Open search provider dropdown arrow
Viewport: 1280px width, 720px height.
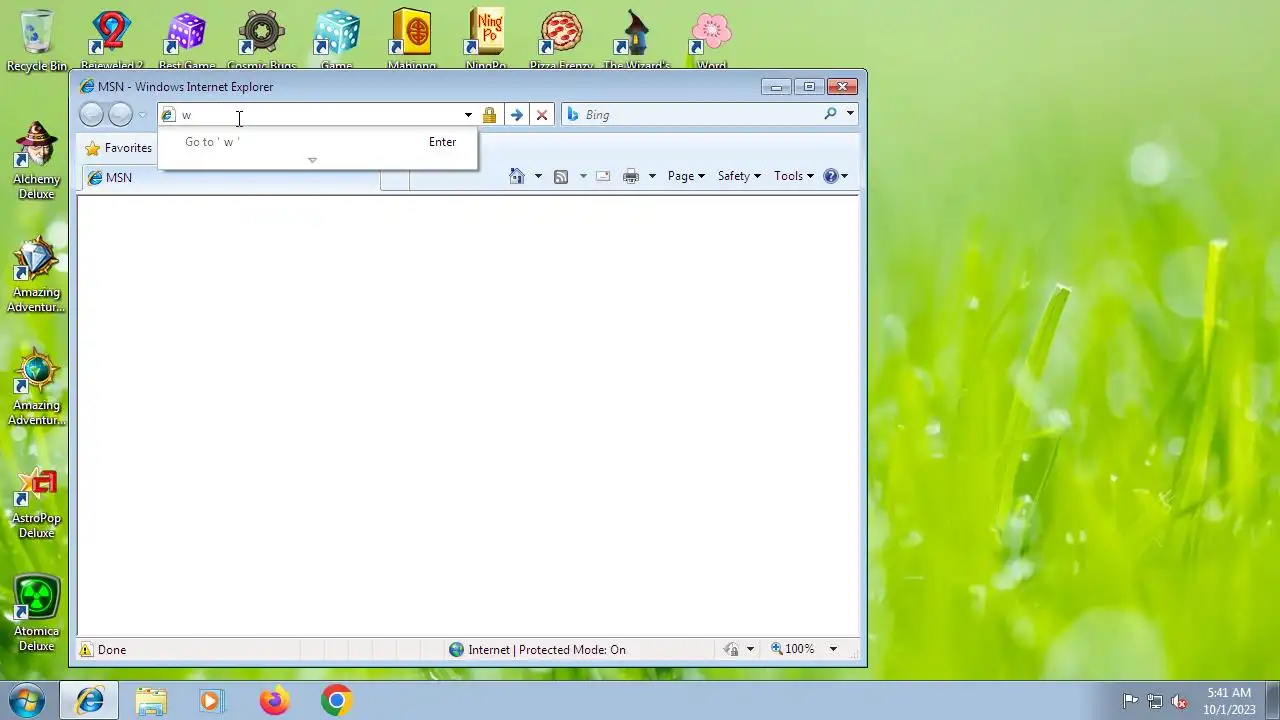click(850, 114)
